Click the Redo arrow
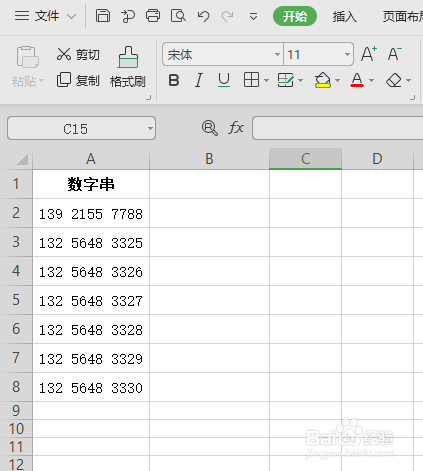 tap(228, 16)
